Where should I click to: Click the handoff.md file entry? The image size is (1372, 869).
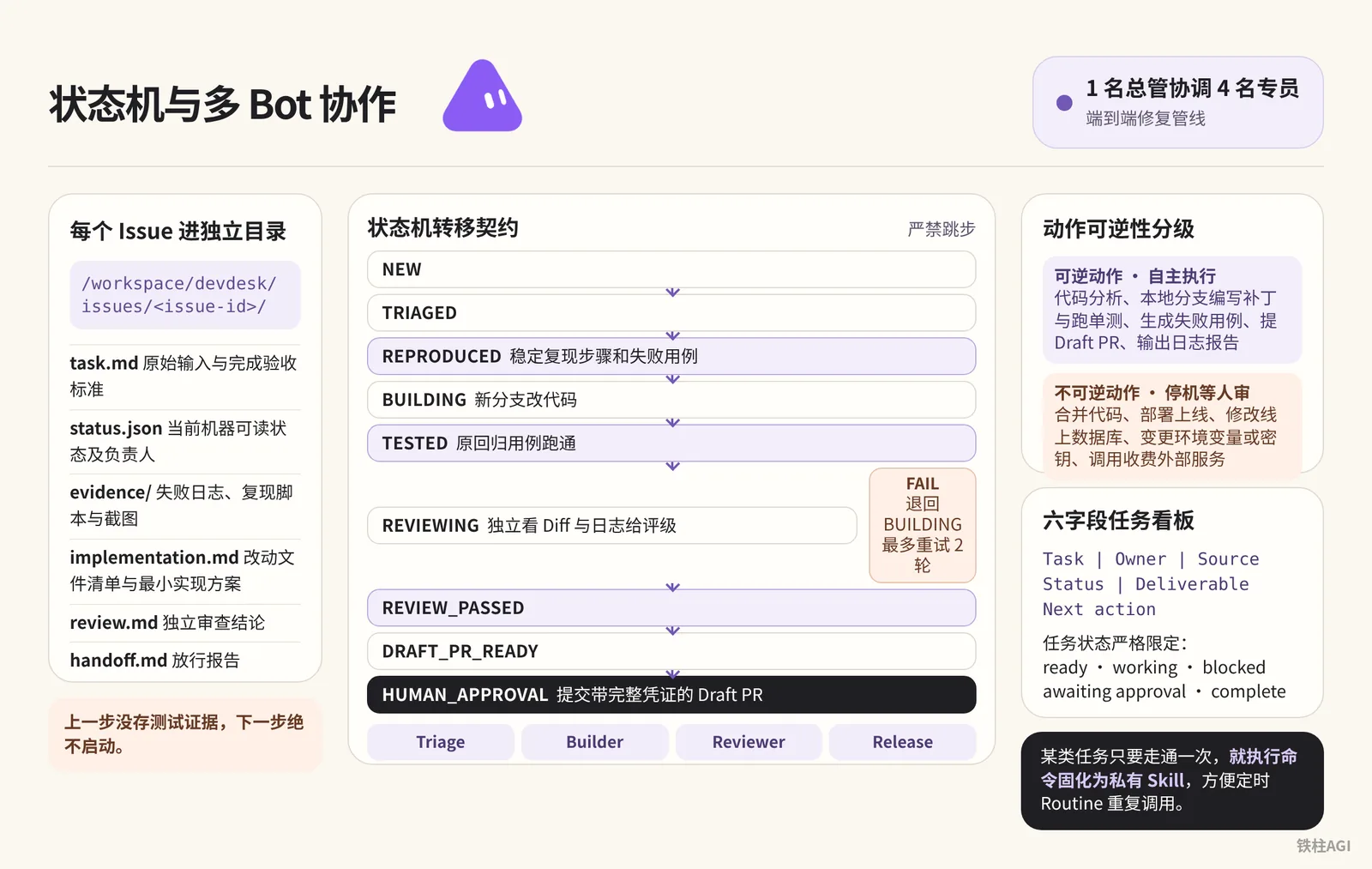coord(185,661)
